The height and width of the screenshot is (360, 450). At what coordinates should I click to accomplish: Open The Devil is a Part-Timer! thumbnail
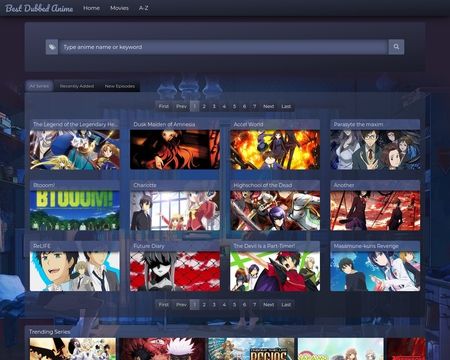(x=275, y=271)
